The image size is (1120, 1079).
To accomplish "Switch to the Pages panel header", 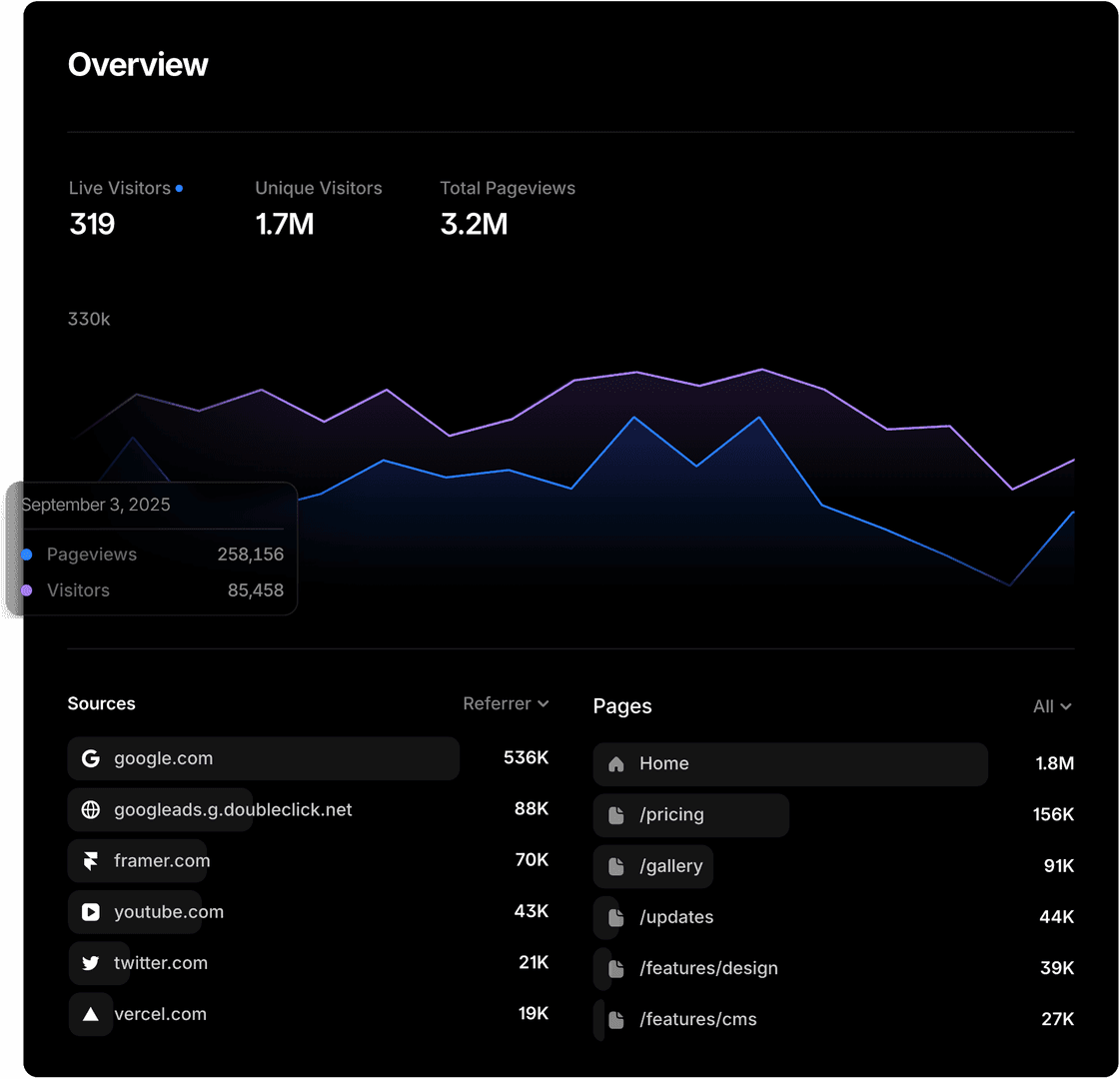I will tap(621, 706).
